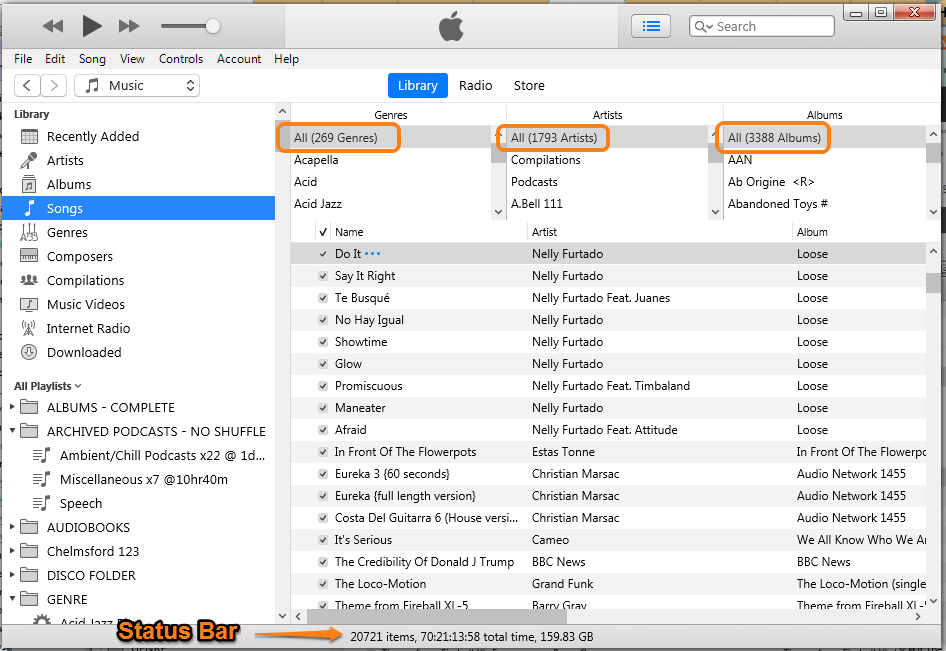Collapse the GENRE folder
The image size is (946, 651).
click(12, 599)
